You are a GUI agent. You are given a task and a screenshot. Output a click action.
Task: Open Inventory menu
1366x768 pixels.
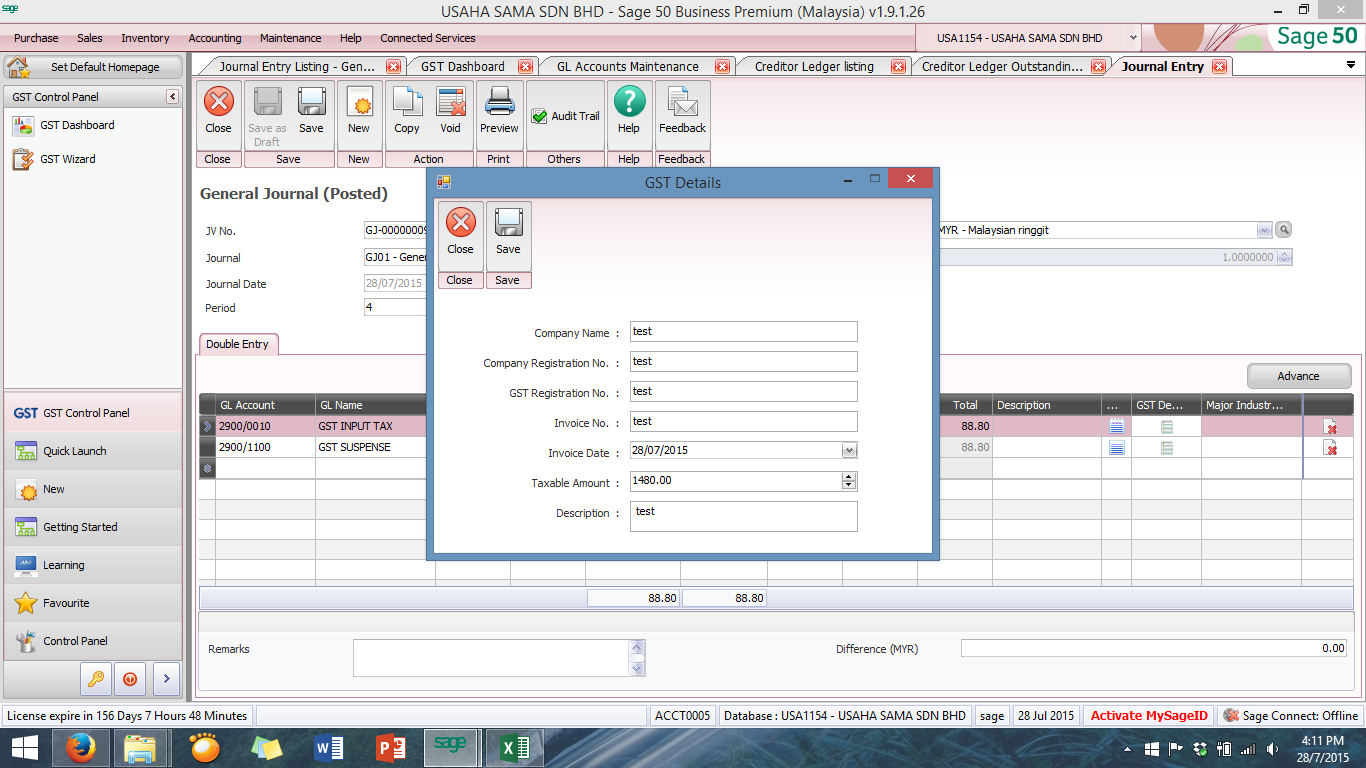click(x=145, y=38)
